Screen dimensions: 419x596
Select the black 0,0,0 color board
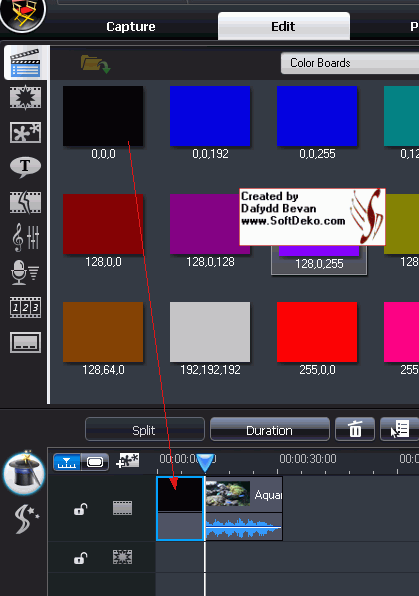103,116
